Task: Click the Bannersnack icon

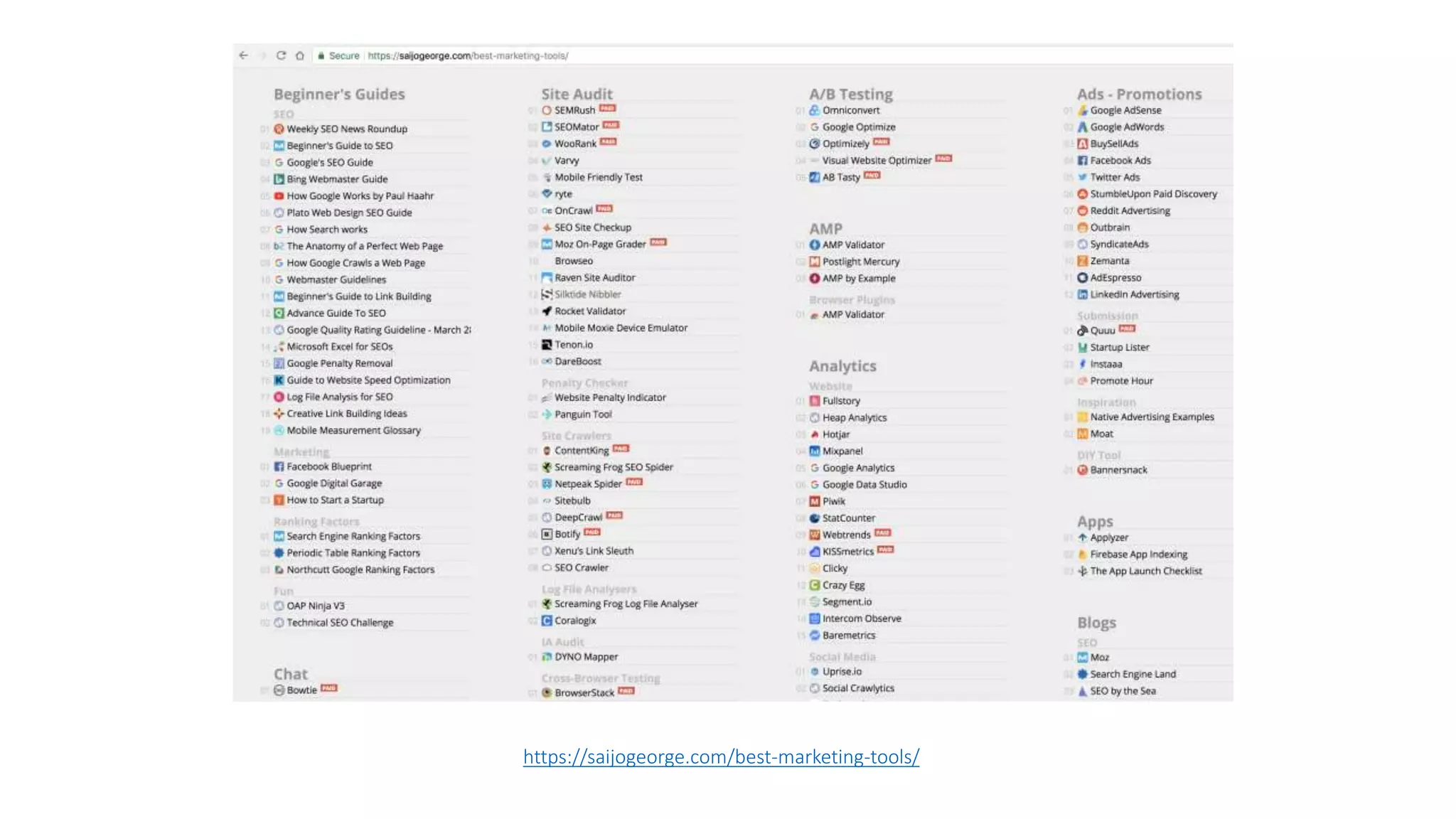Action: (1082, 470)
